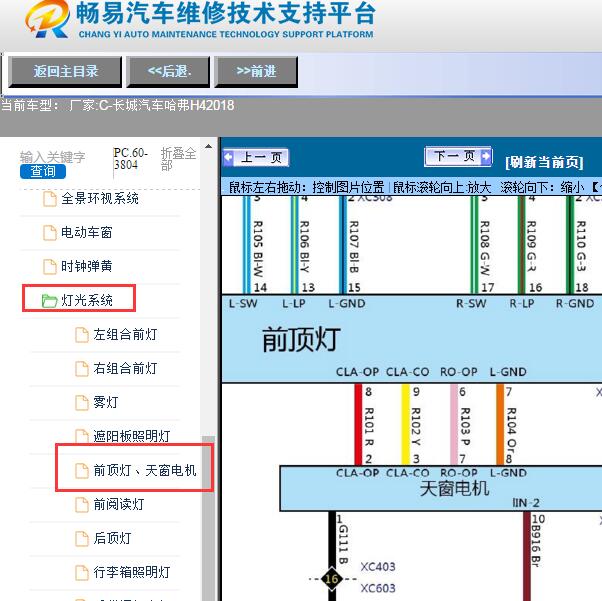Click the page icon beside 全景环视系统

(x=50, y=199)
